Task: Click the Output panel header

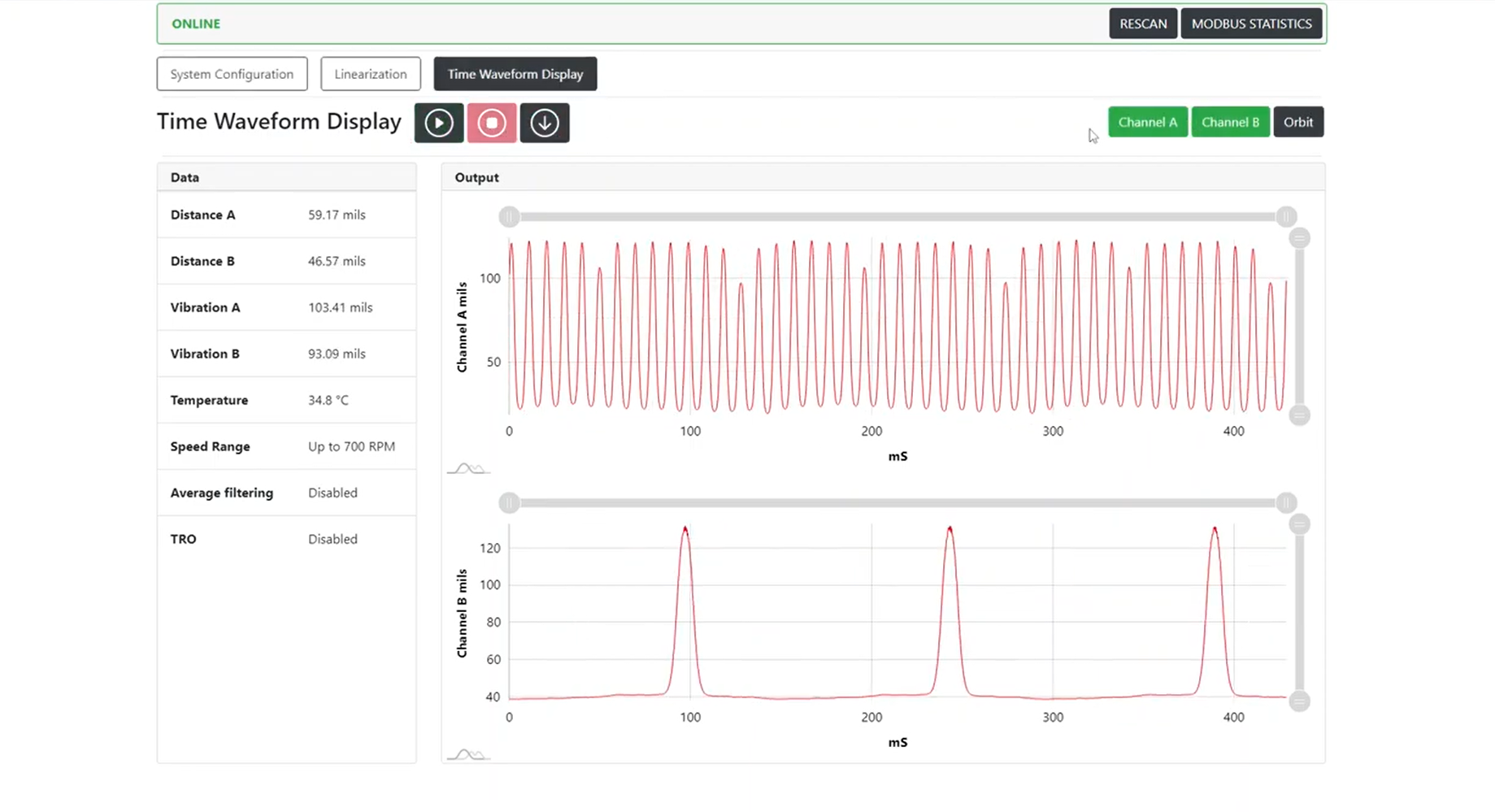Action: click(x=884, y=177)
